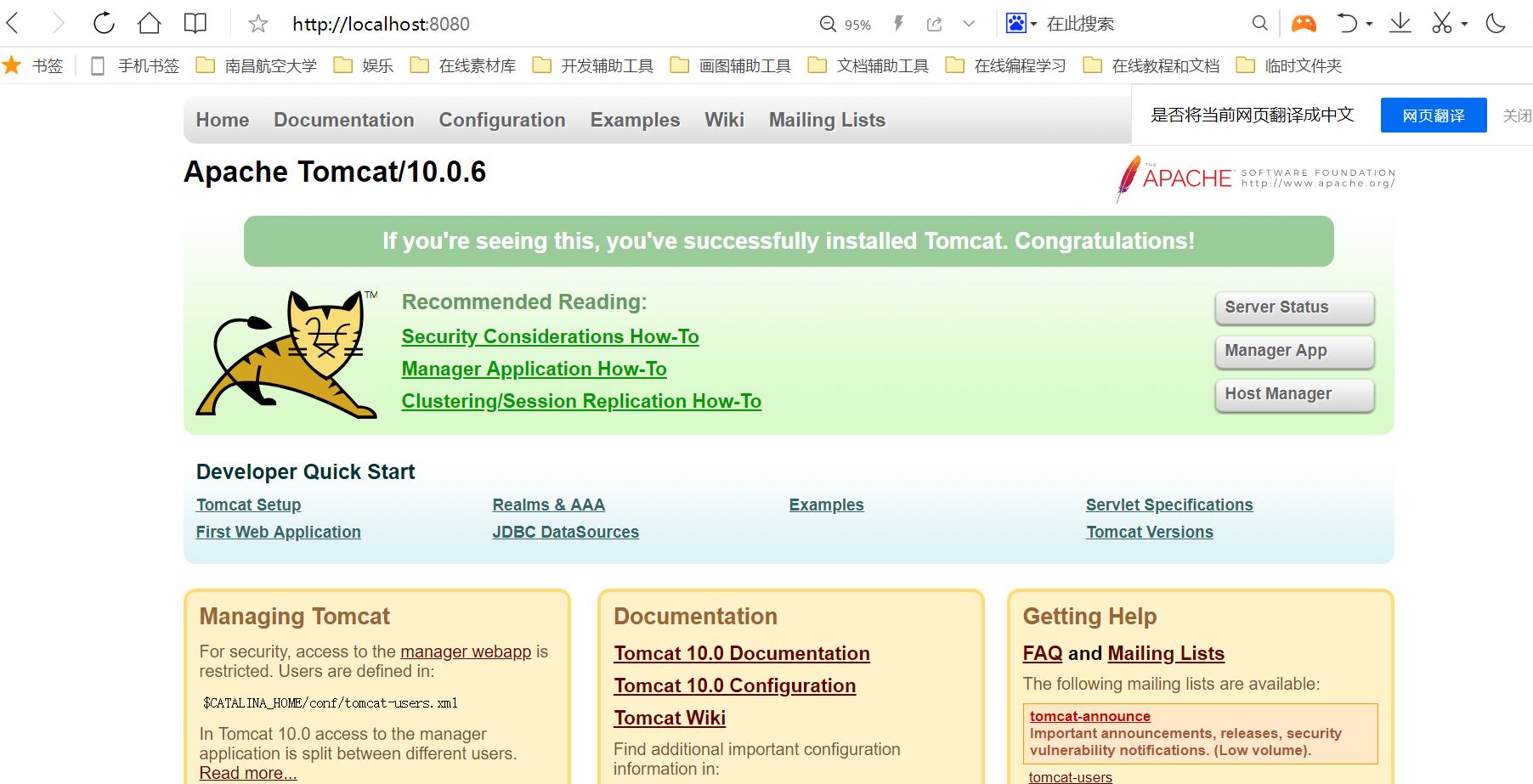This screenshot has height=784, width=1533.
Task: Open the Tomcat Setup link
Action: click(249, 505)
